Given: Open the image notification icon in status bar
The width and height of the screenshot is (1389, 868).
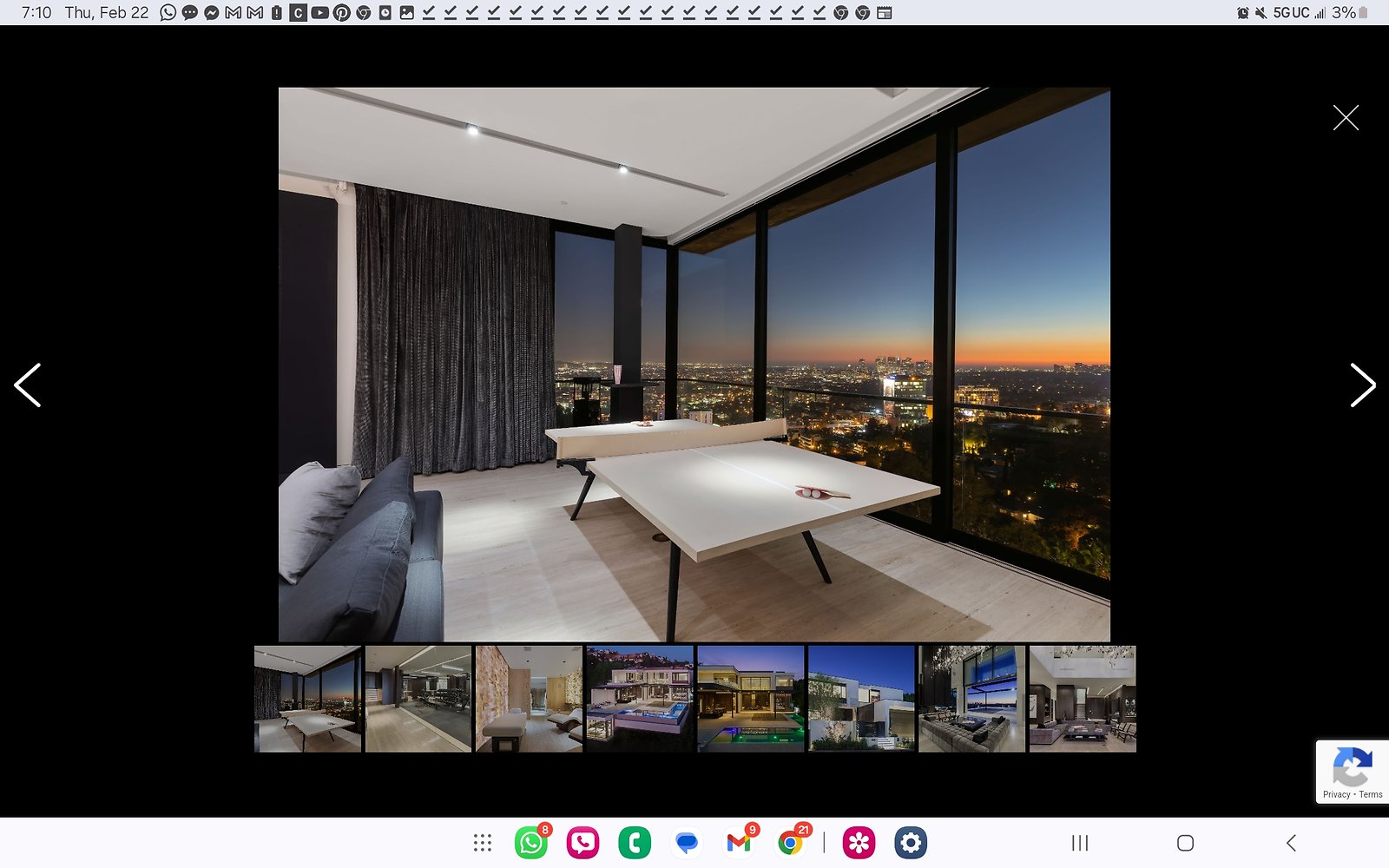Looking at the screenshot, I should 406,12.
